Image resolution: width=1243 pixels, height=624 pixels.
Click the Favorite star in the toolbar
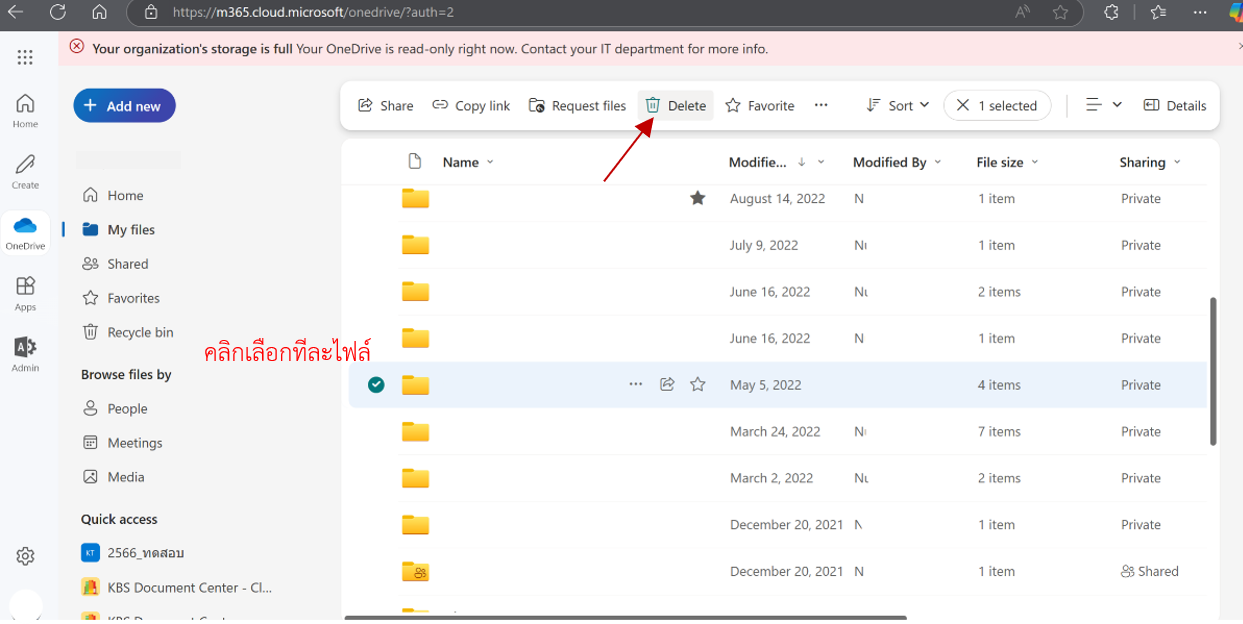pos(760,106)
